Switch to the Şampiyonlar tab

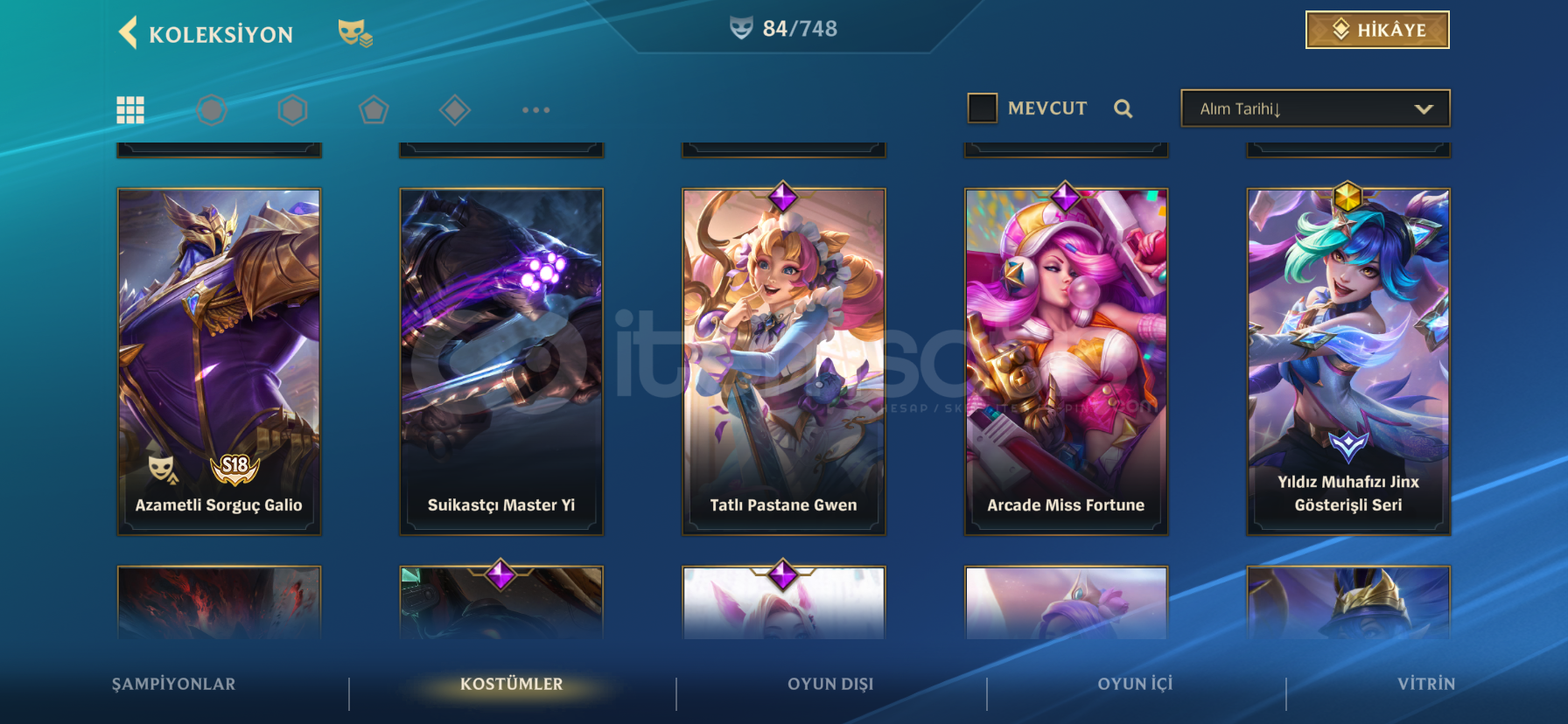click(x=173, y=684)
